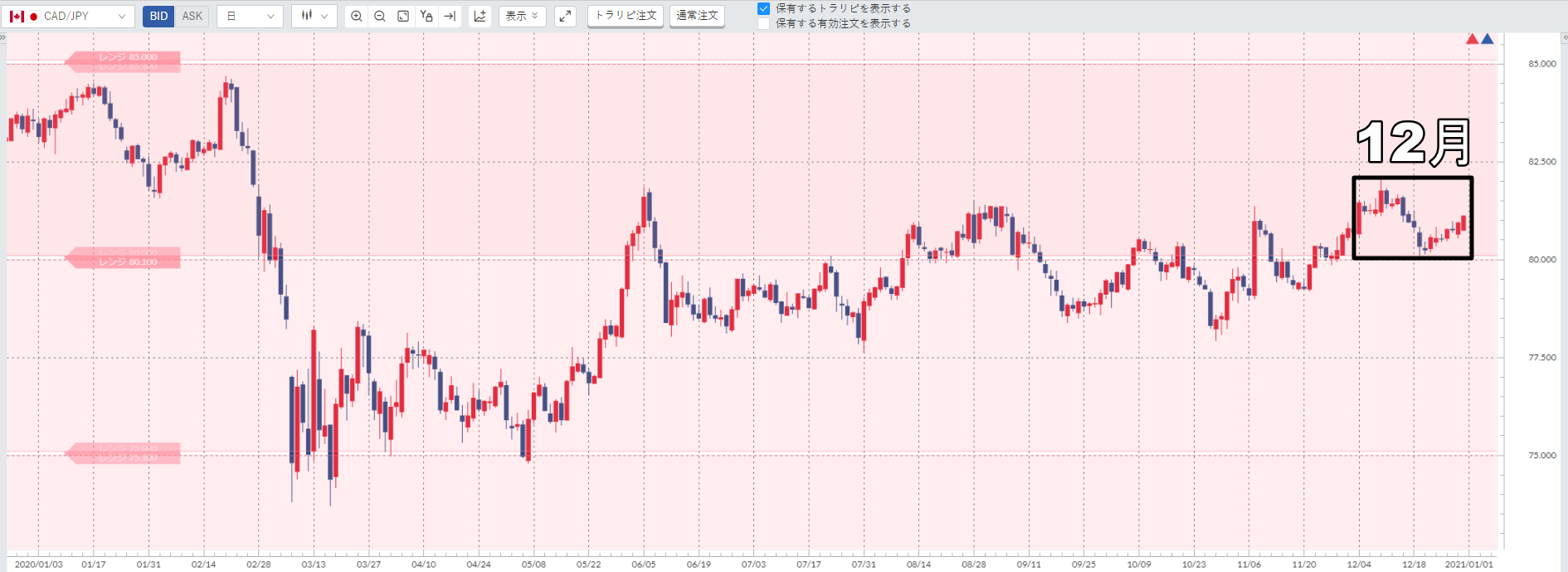1568x572 pixels.
Task: Click the 2020/01/03 date axis label
Action: (x=39, y=565)
